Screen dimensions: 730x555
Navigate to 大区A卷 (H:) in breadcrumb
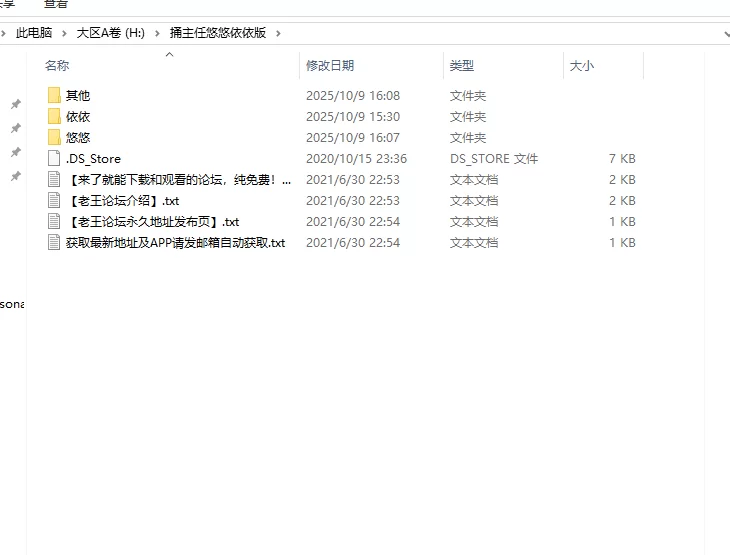pyautogui.click(x=110, y=33)
